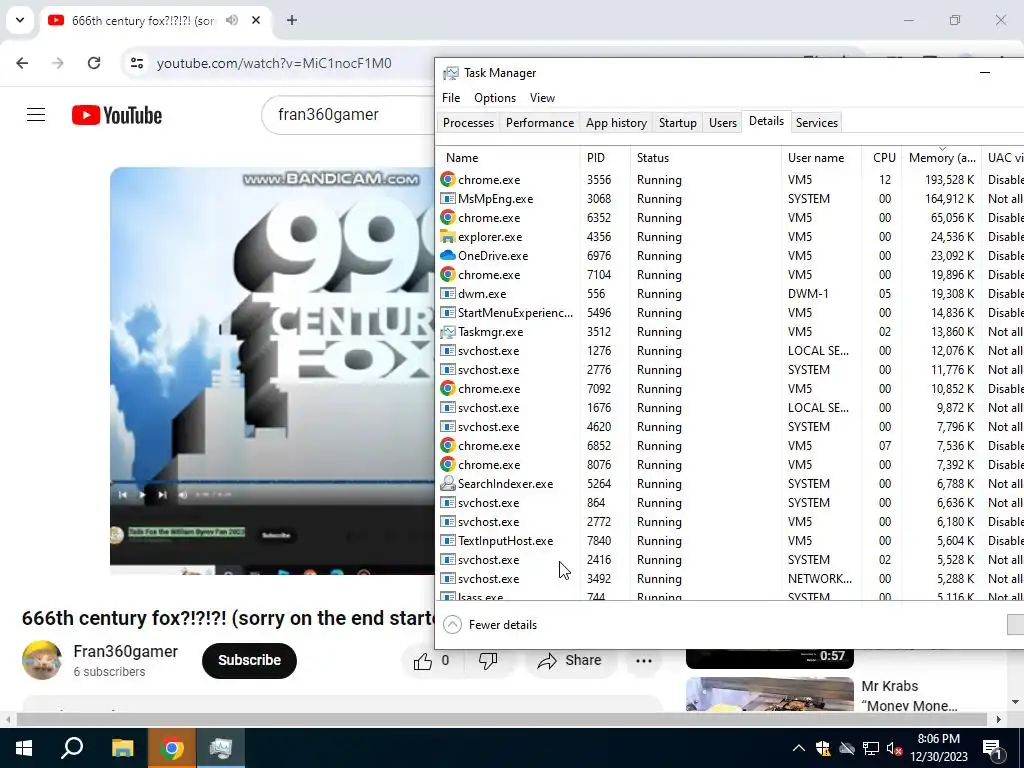This screenshot has width=1024, height=768.
Task: Click the horizontal page scrollbar
Action: click(500, 720)
